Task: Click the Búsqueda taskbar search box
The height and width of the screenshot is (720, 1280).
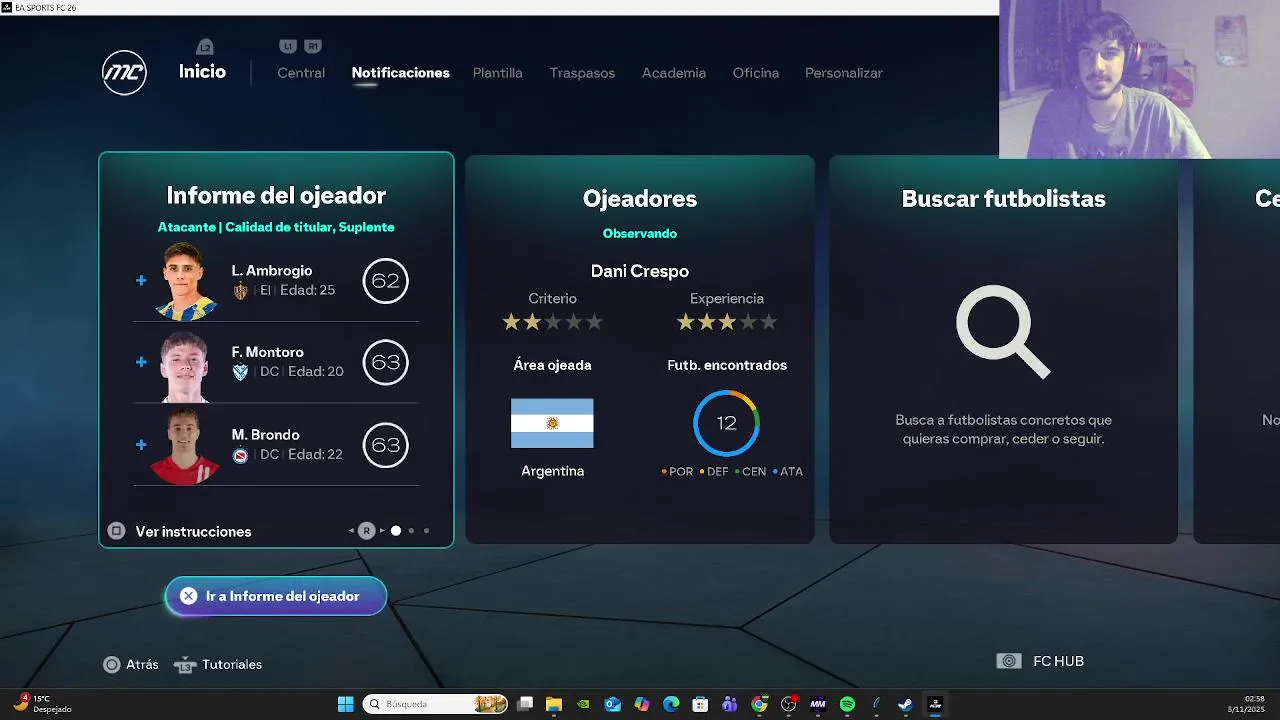Action: (435, 704)
